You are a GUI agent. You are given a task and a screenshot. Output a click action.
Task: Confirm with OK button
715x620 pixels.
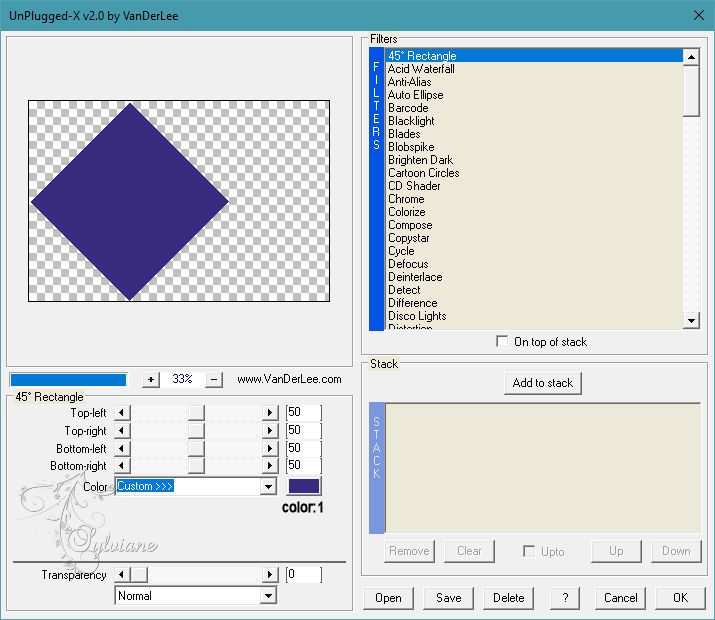(x=680, y=598)
